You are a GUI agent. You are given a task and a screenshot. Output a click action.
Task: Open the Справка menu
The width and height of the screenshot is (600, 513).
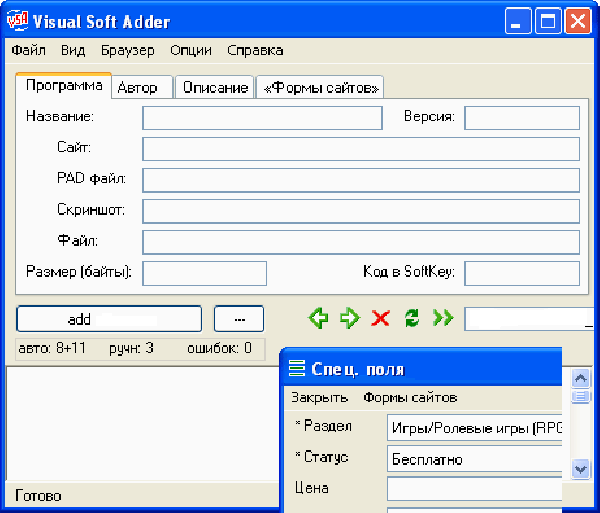(x=255, y=50)
